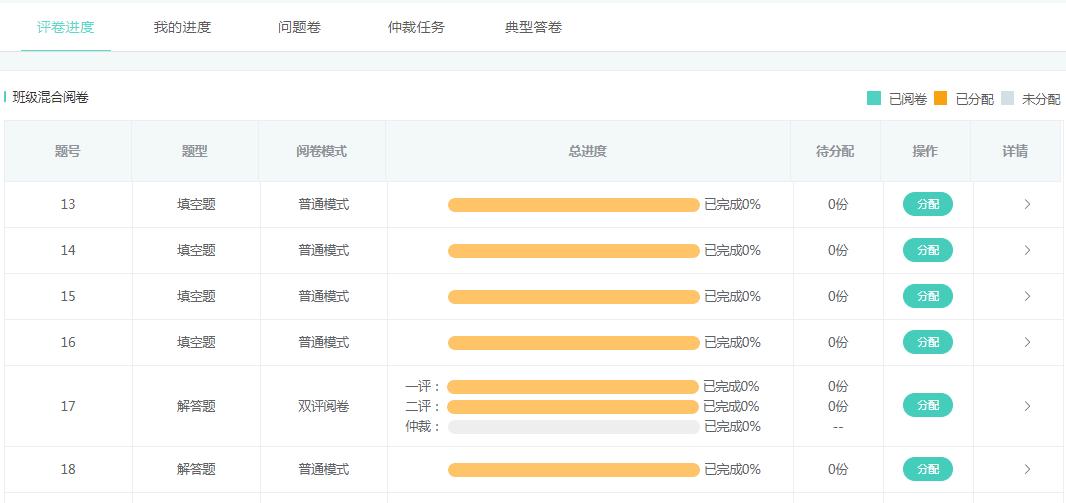1066x503 pixels.
Task: Click question number 14 cell
Action: click(68, 250)
